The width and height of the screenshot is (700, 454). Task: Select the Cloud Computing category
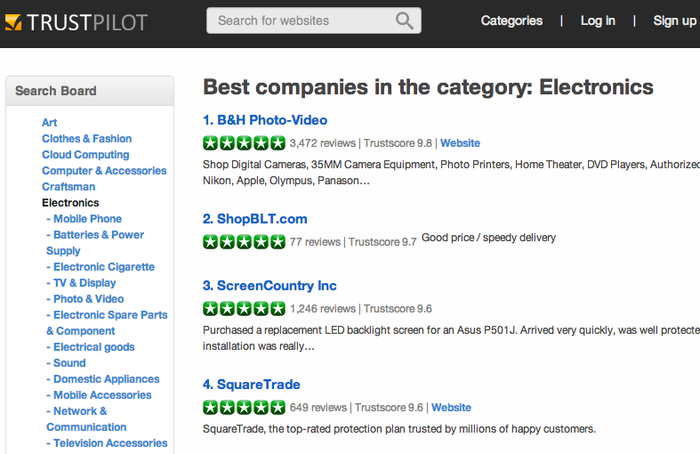pos(86,154)
